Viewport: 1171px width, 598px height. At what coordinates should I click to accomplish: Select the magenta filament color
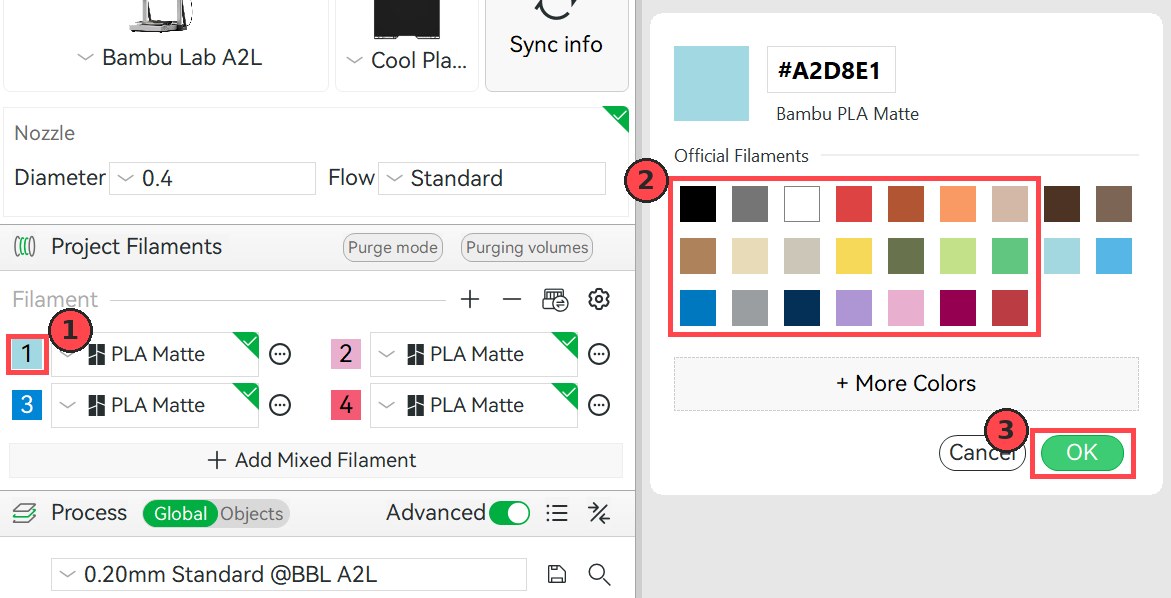point(957,308)
